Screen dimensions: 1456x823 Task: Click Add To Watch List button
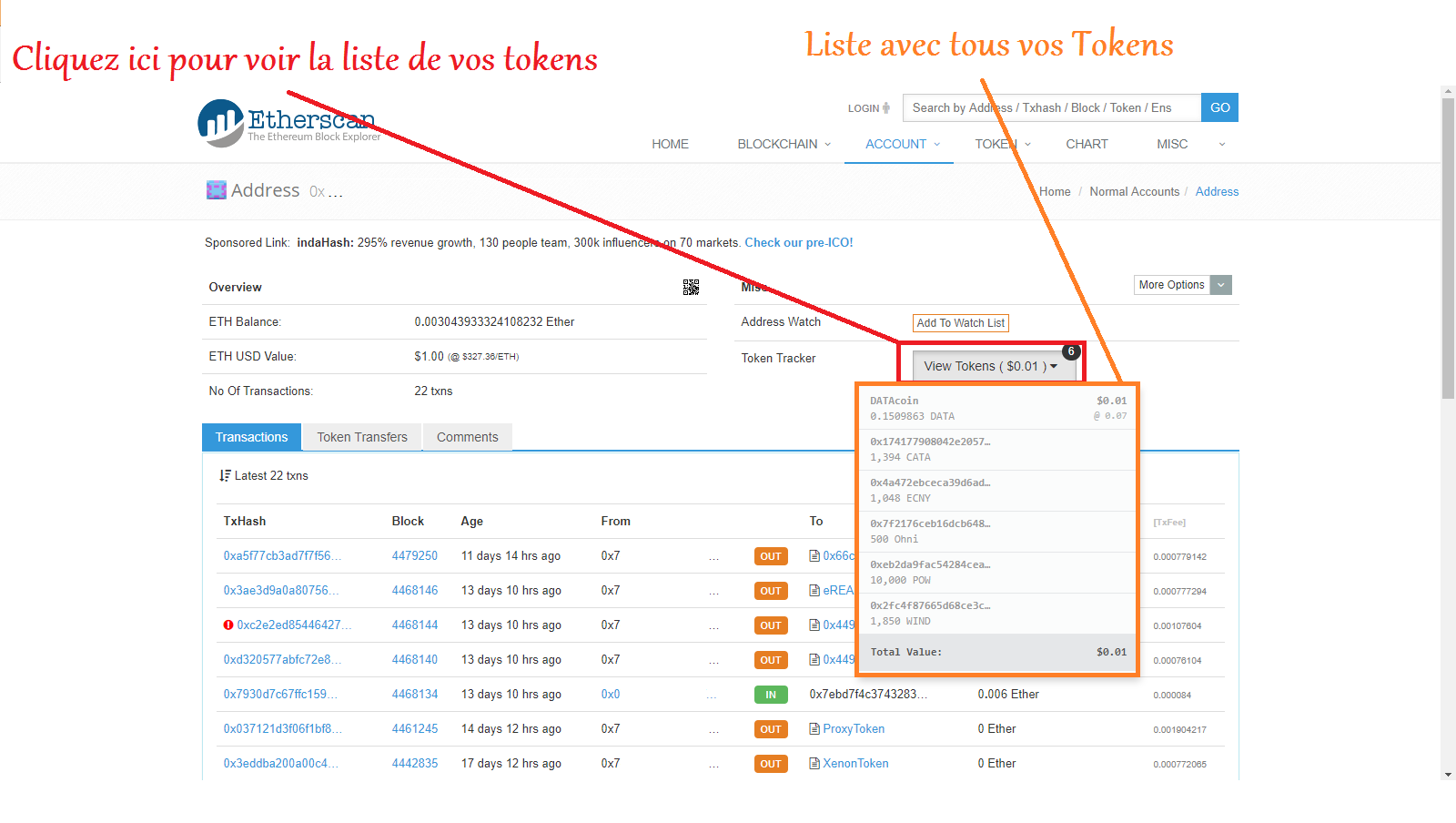tap(960, 323)
